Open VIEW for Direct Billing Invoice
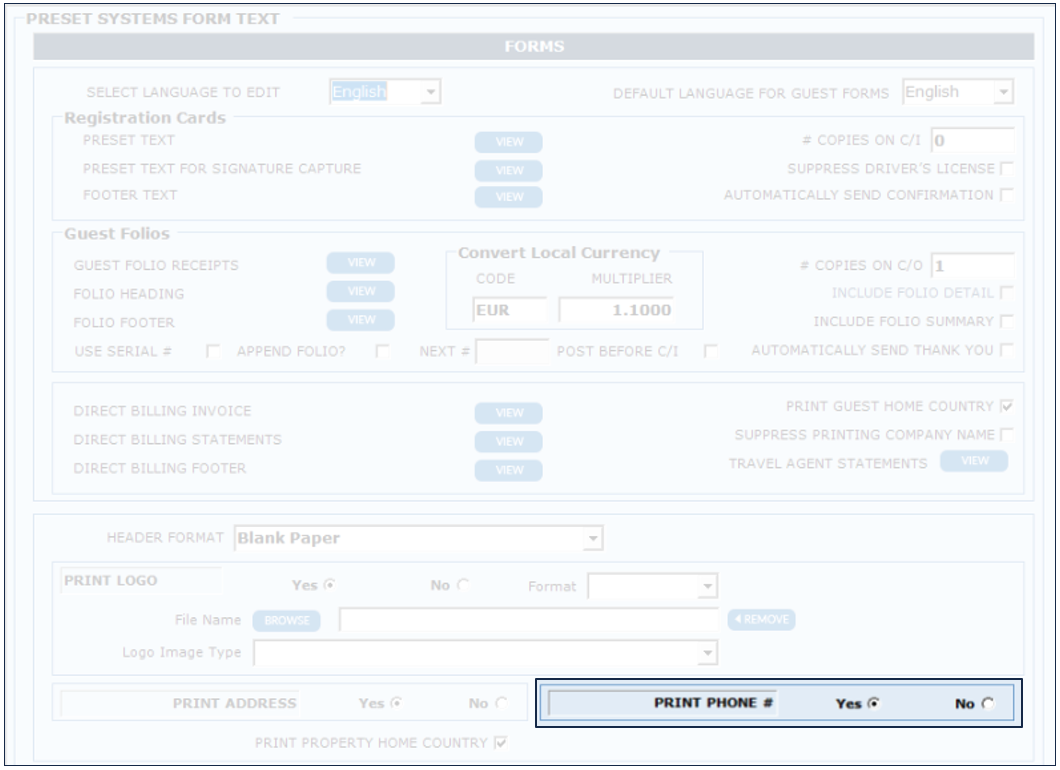The image size is (1060, 770). point(508,413)
